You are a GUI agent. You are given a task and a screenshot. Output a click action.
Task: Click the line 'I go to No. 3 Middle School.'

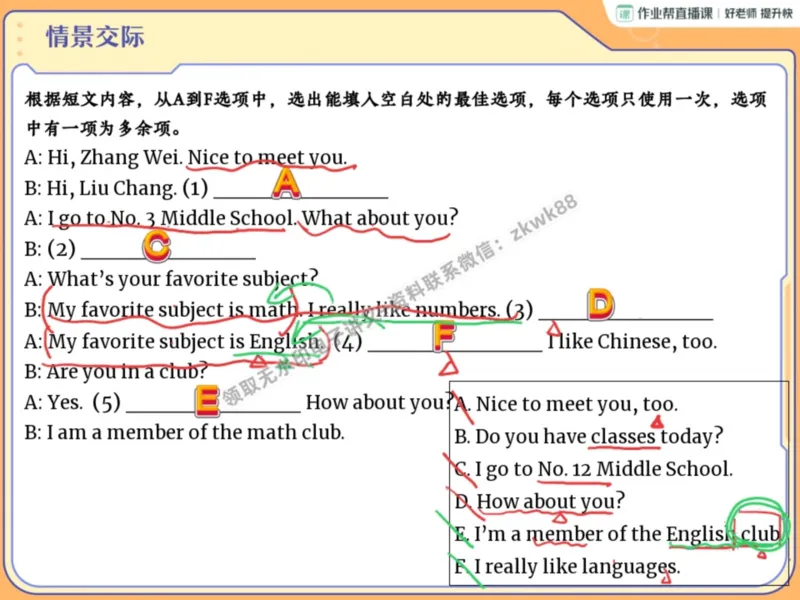click(171, 218)
